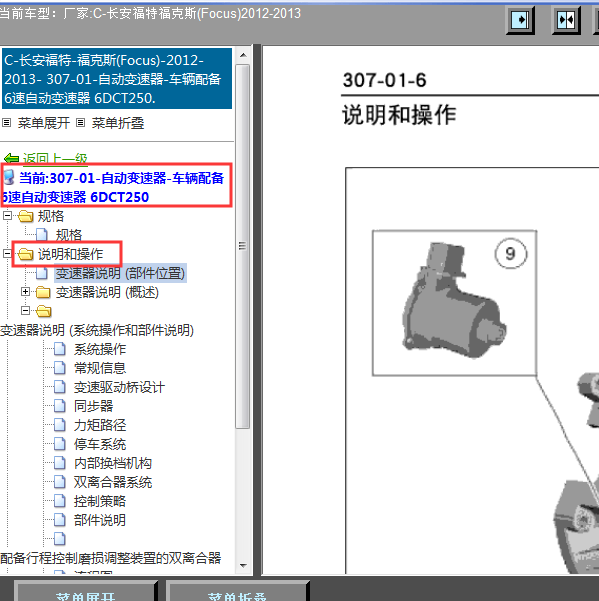Click the 控制策略 page icon
The image size is (599, 601).
[x=59, y=501]
